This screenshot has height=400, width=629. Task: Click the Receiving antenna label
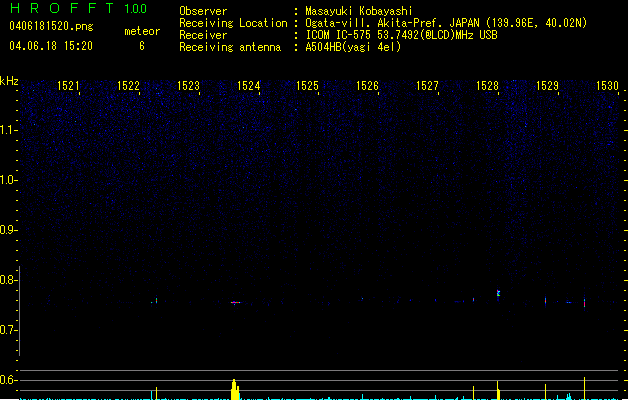(230, 47)
